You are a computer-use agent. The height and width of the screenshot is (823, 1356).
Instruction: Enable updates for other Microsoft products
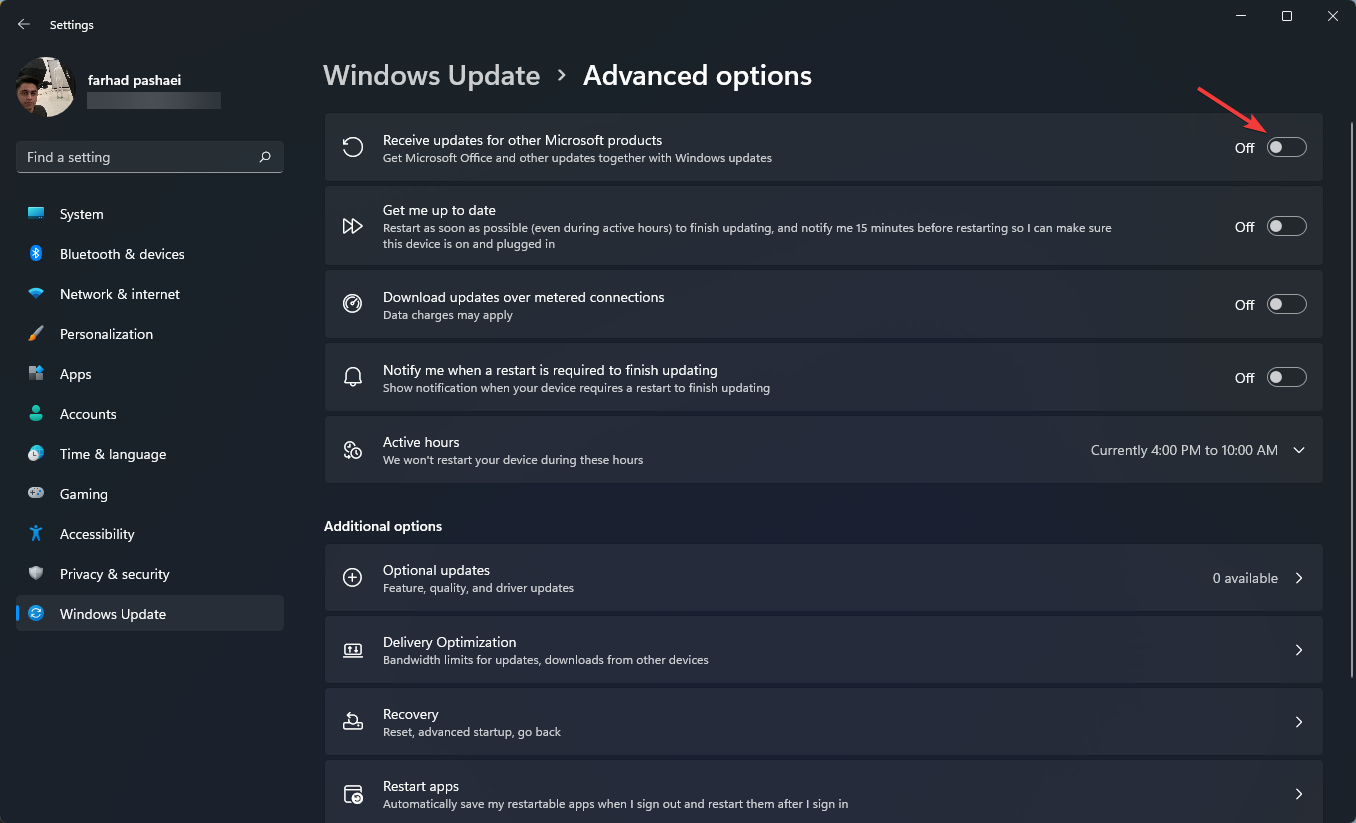click(x=1287, y=146)
